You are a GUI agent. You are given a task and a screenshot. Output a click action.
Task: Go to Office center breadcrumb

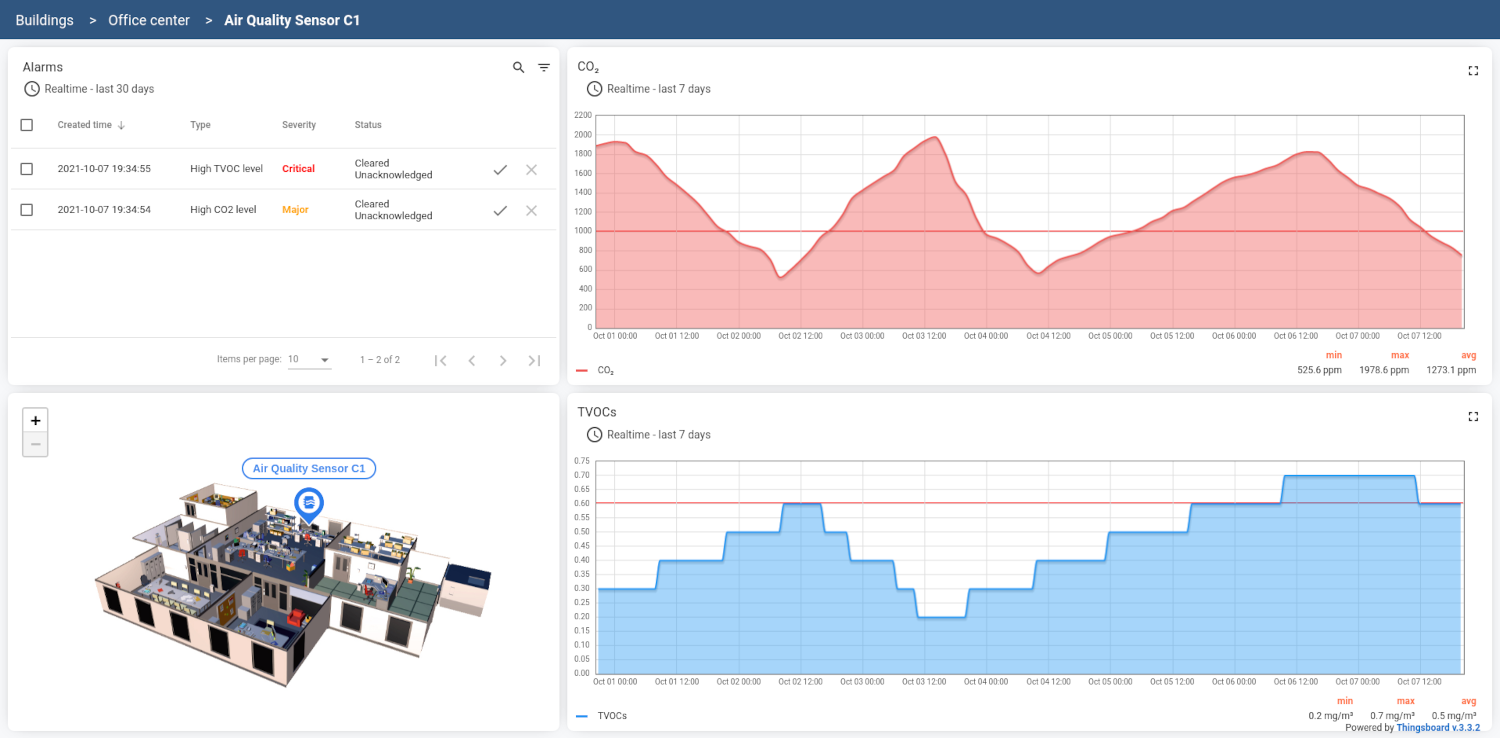point(149,20)
